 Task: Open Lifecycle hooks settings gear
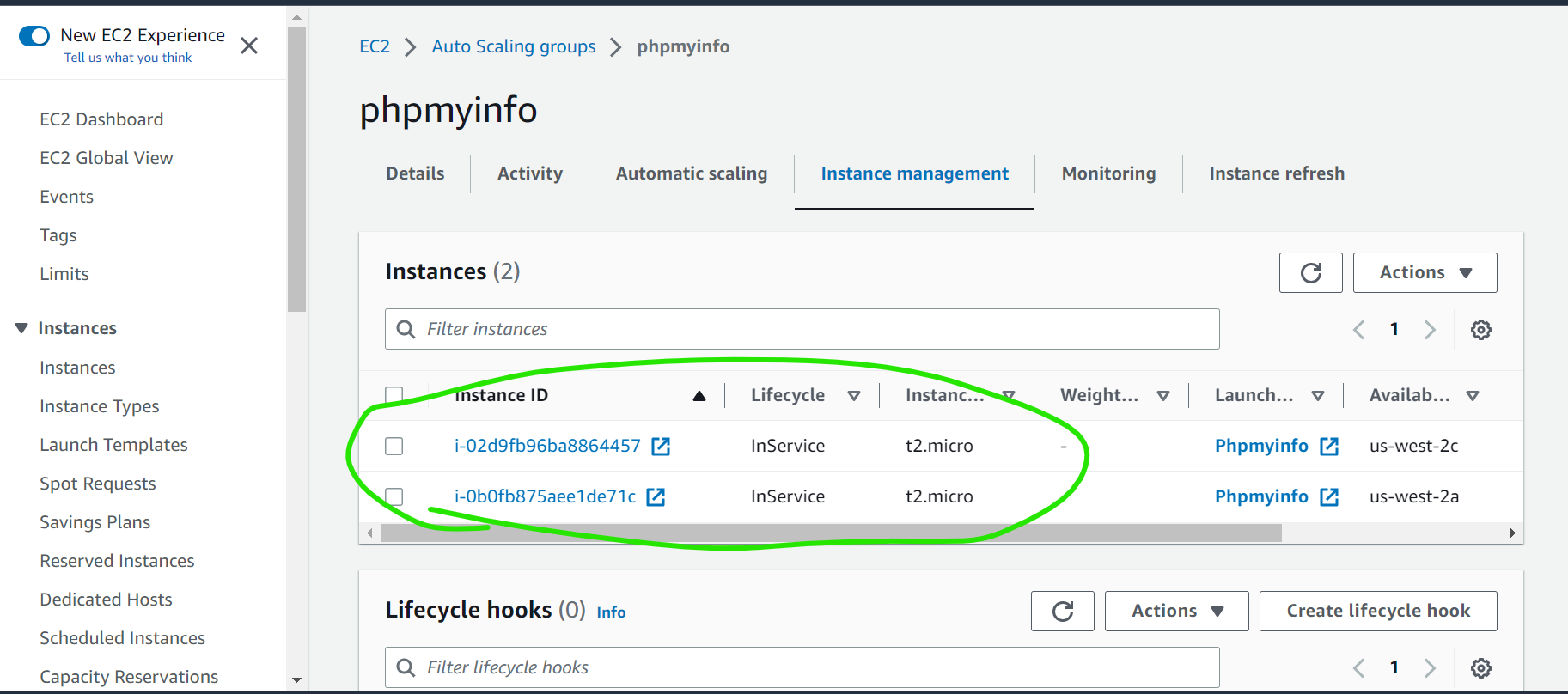click(x=1480, y=667)
